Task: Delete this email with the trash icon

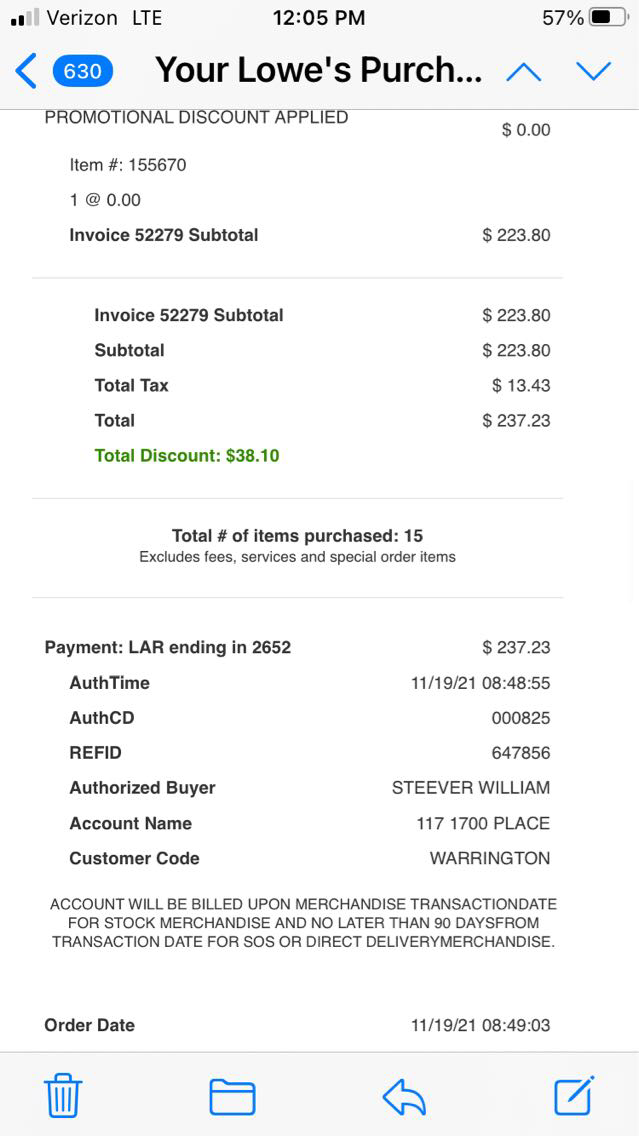Action: pos(63,1096)
